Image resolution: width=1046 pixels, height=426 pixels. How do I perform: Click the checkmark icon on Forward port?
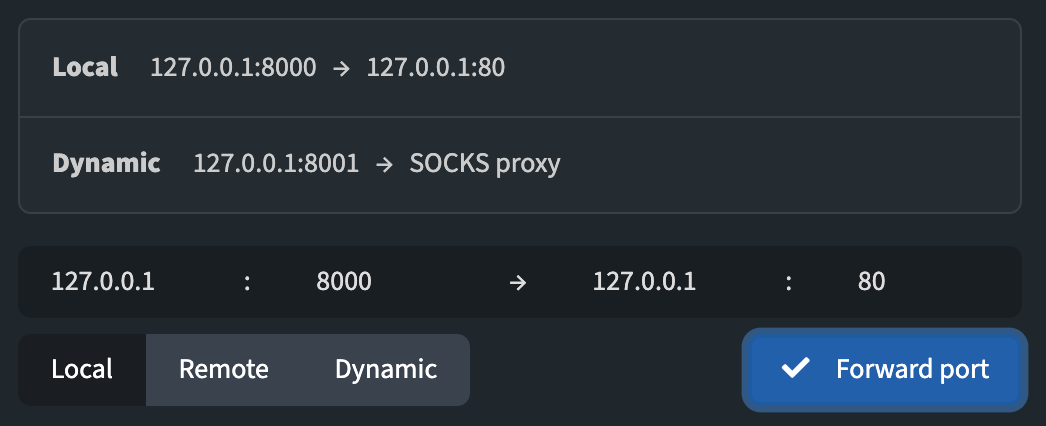(796, 368)
